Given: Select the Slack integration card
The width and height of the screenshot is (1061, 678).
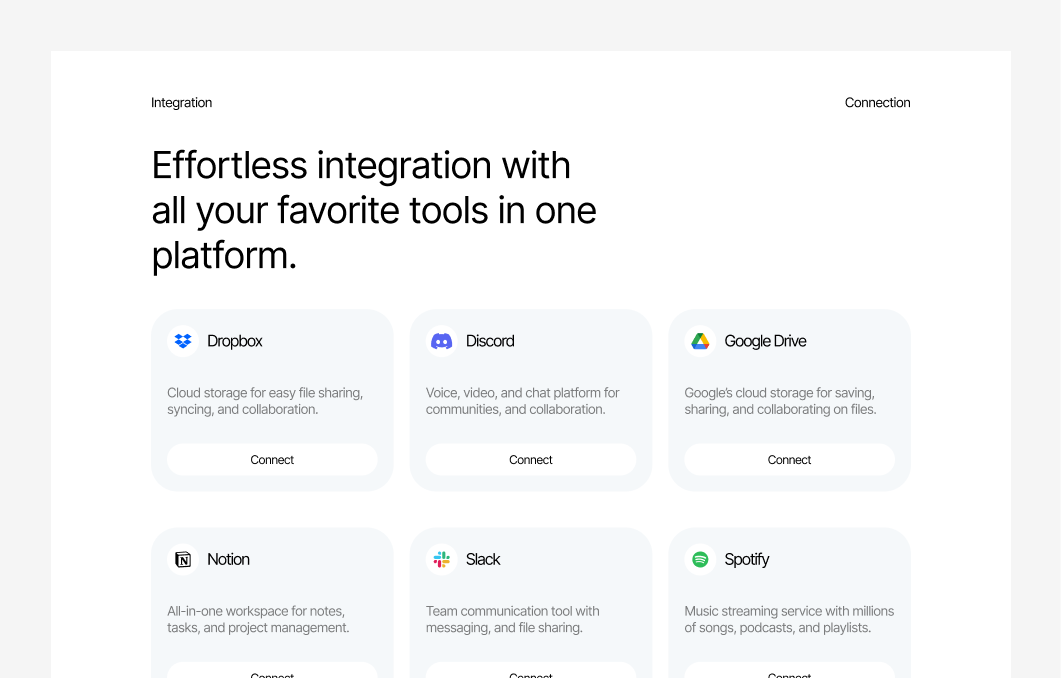Looking at the screenshot, I should click(x=530, y=600).
